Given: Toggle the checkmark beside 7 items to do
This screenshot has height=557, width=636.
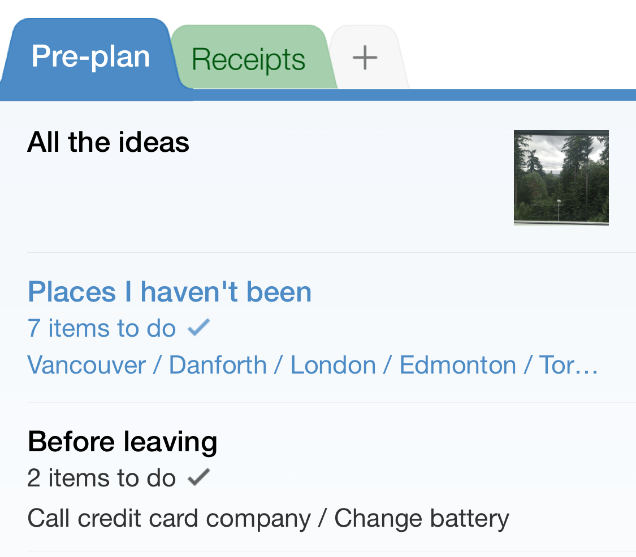Looking at the screenshot, I should point(199,327).
